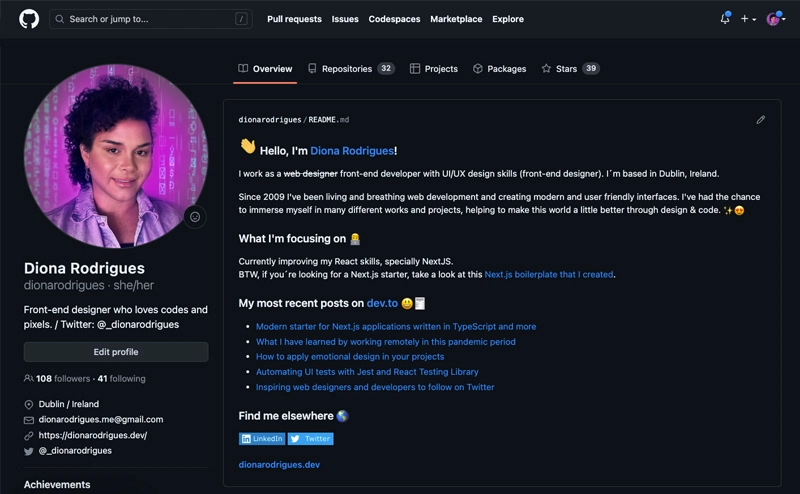The image size is (800, 494).
Task: Go to Marketplace in the header
Action: coord(456,19)
